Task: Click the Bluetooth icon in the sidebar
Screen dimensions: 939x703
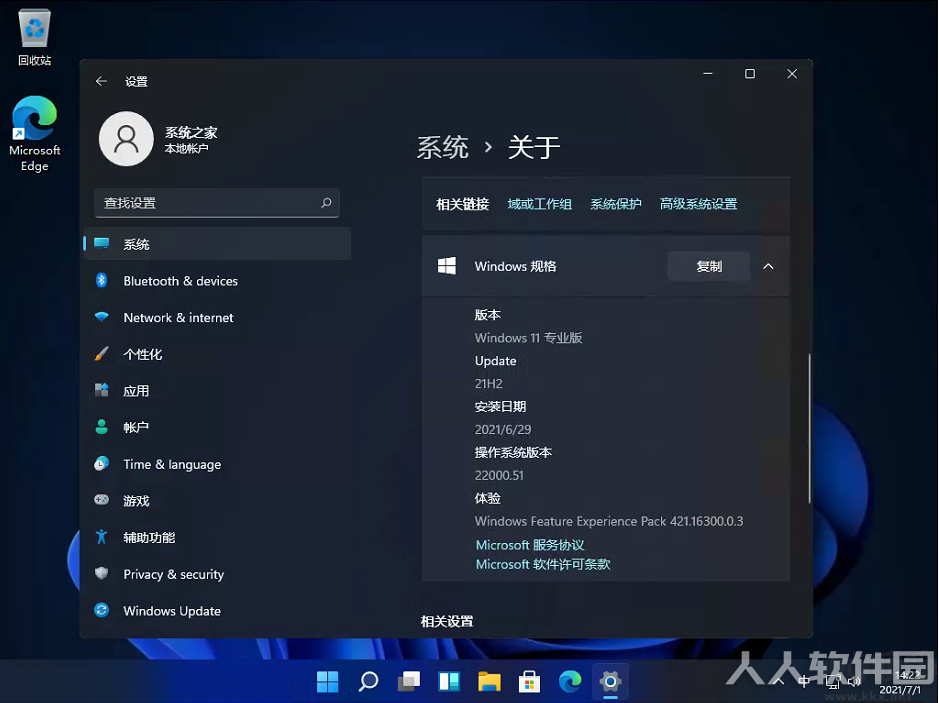Action: click(101, 280)
